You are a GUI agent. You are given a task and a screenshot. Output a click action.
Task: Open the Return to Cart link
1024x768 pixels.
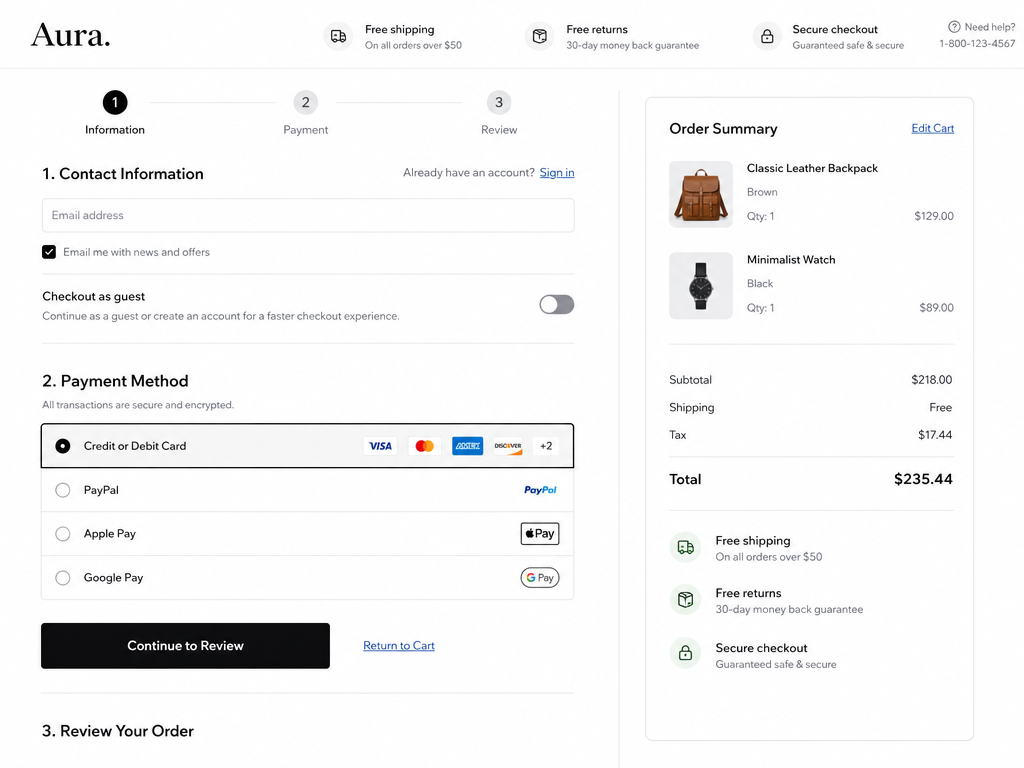[x=399, y=646]
